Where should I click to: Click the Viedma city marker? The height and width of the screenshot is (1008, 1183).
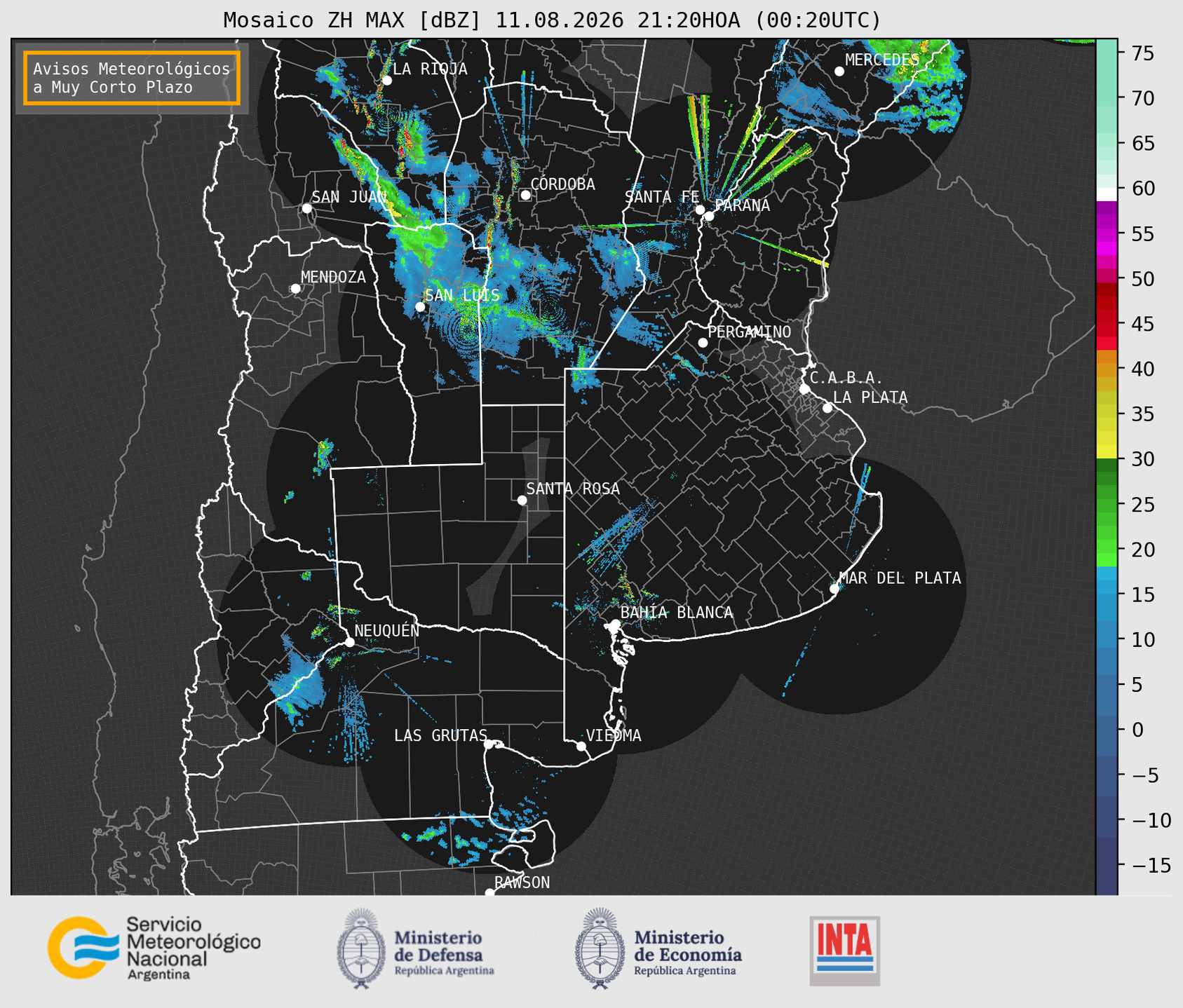(581, 746)
